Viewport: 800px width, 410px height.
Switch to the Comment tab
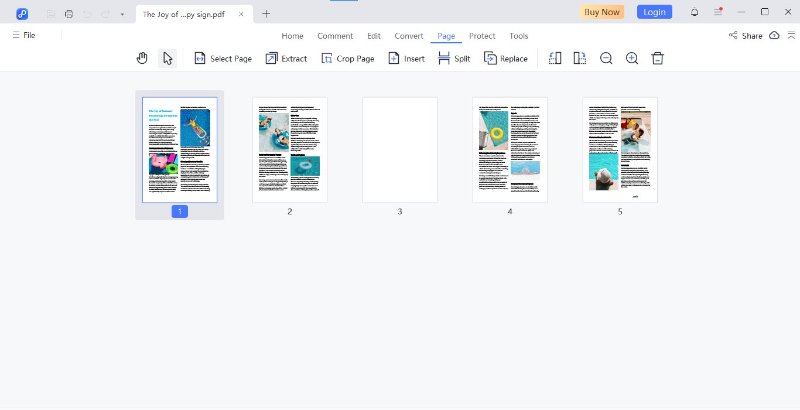(335, 36)
